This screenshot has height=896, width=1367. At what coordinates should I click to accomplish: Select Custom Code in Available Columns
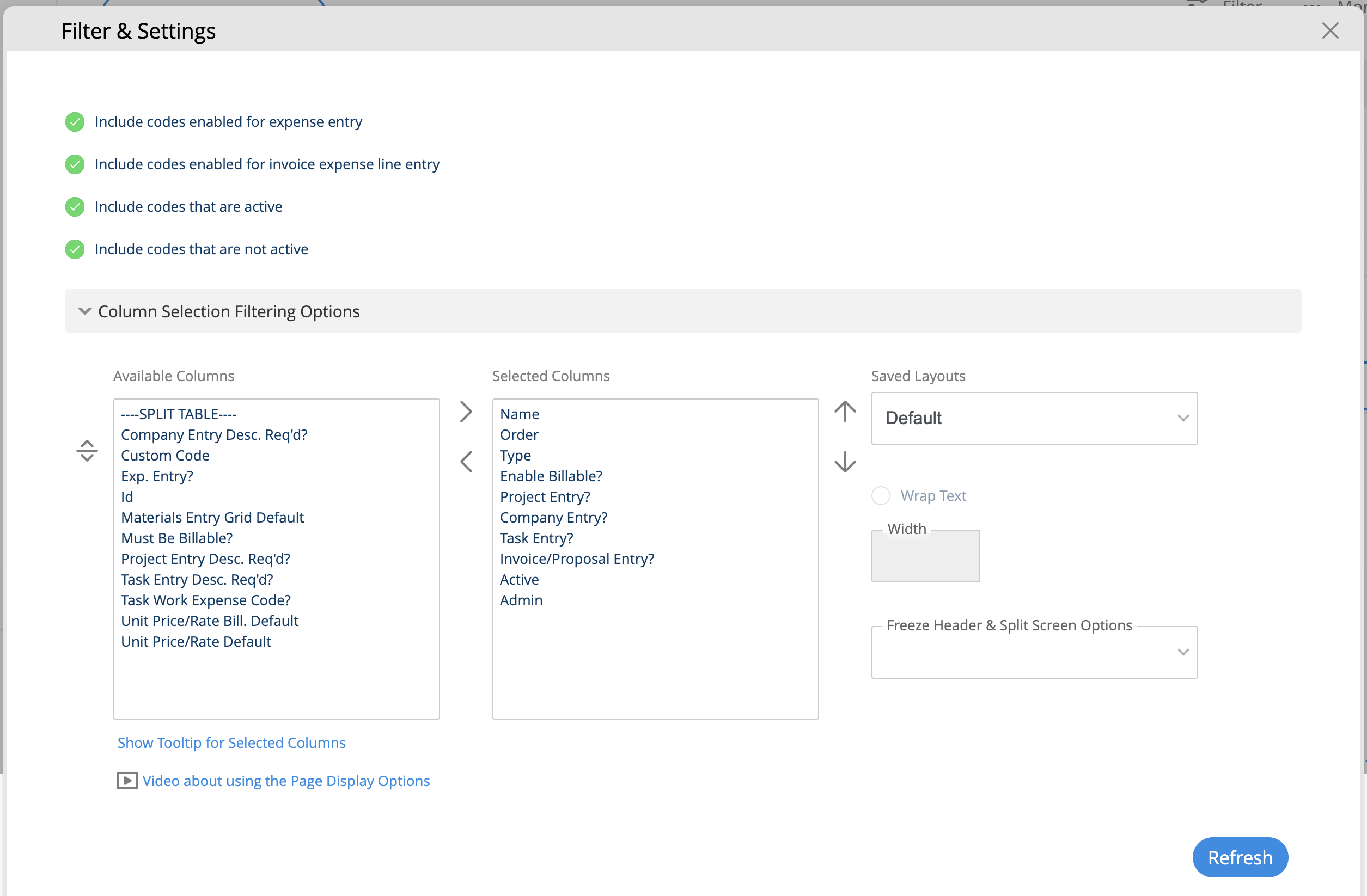(165, 456)
